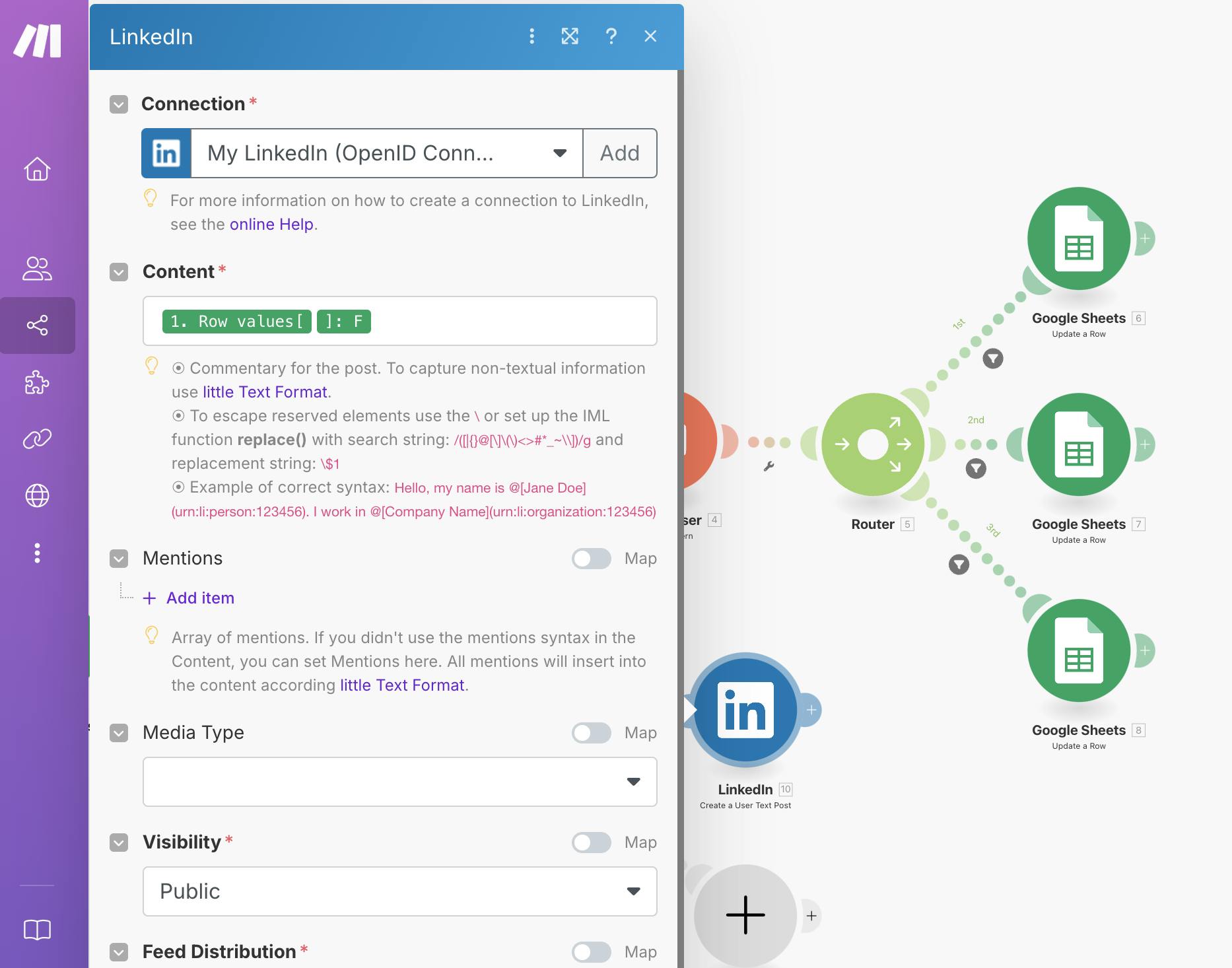Viewport: 1232px width, 968px height.
Task: Open the LinkedIn panel options menu
Action: click(x=531, y=36)
